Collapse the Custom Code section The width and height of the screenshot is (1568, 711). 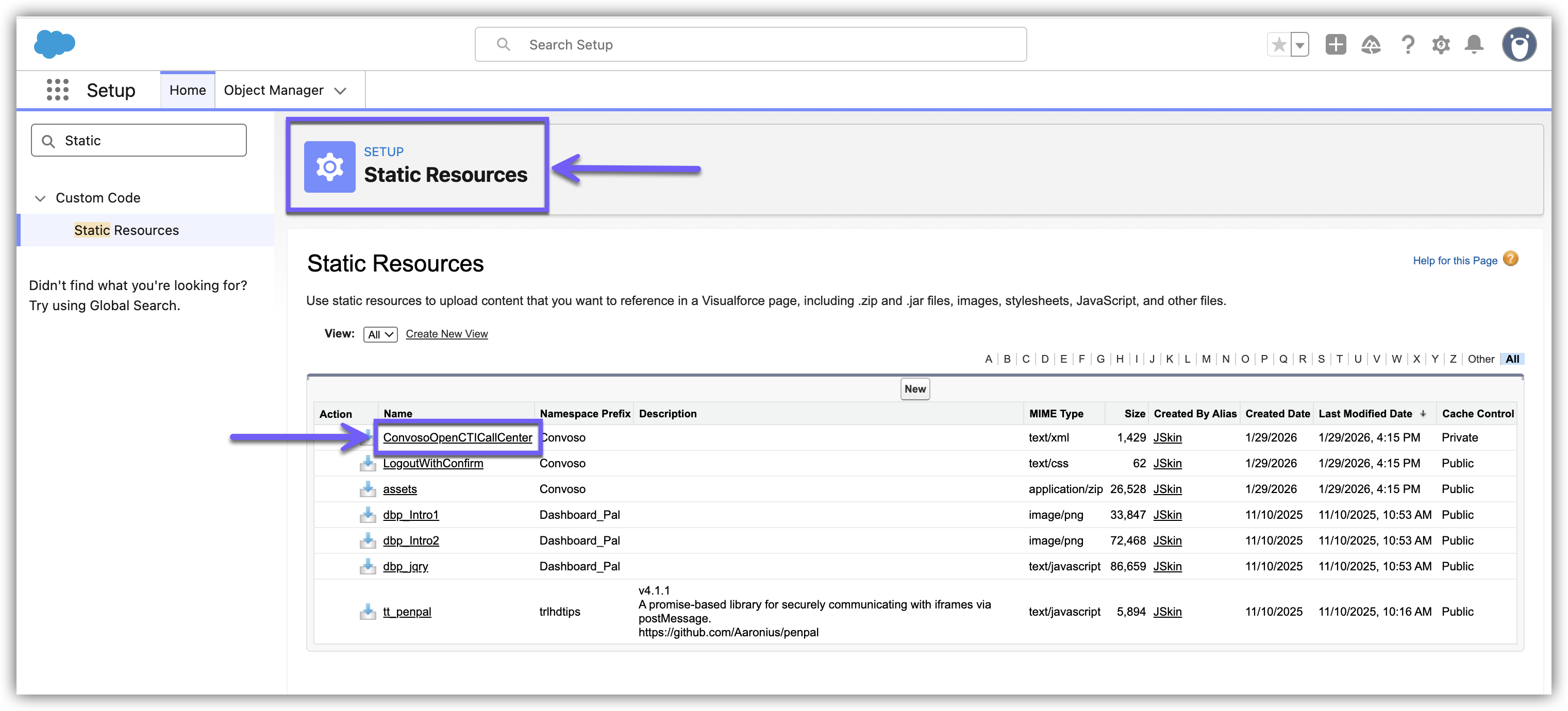point(40,198)
